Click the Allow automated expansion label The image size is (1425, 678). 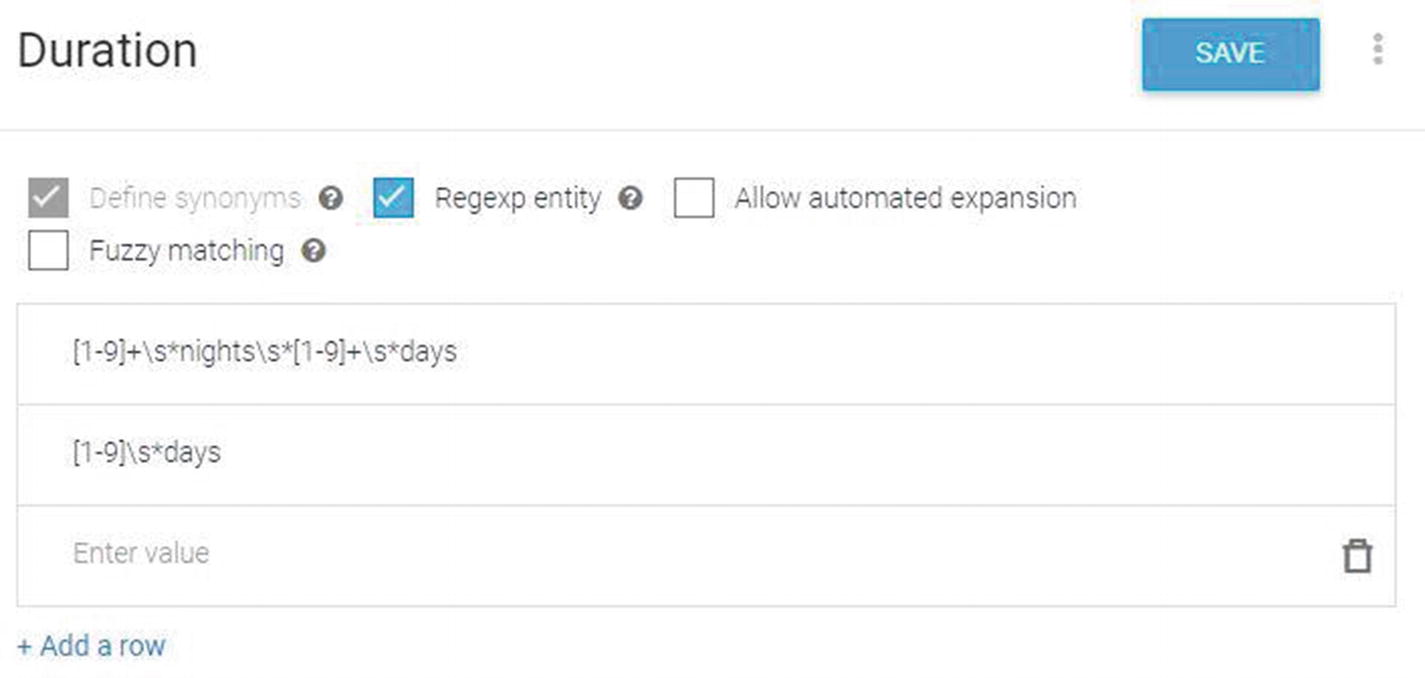pyautogui.click(x=906, y=198)
